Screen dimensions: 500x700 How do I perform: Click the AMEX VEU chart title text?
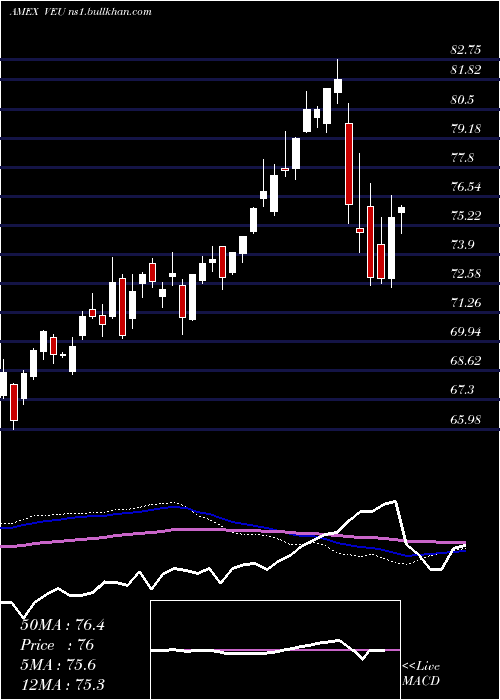coord(81,12)
